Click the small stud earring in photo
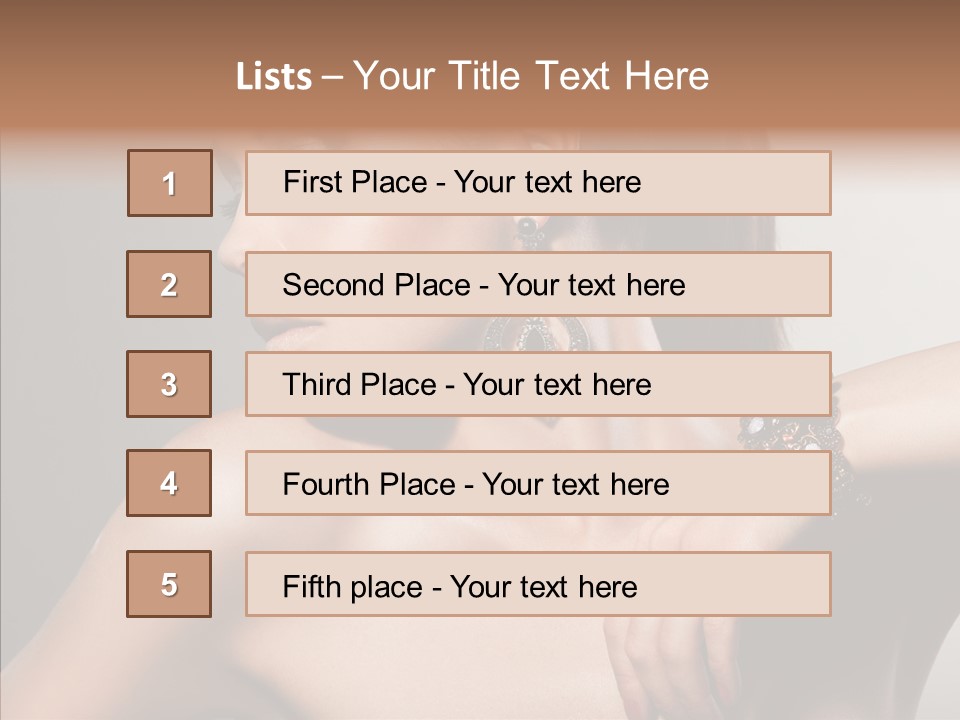The height and width of the screenshot is (720, 960). click(527, 232)
